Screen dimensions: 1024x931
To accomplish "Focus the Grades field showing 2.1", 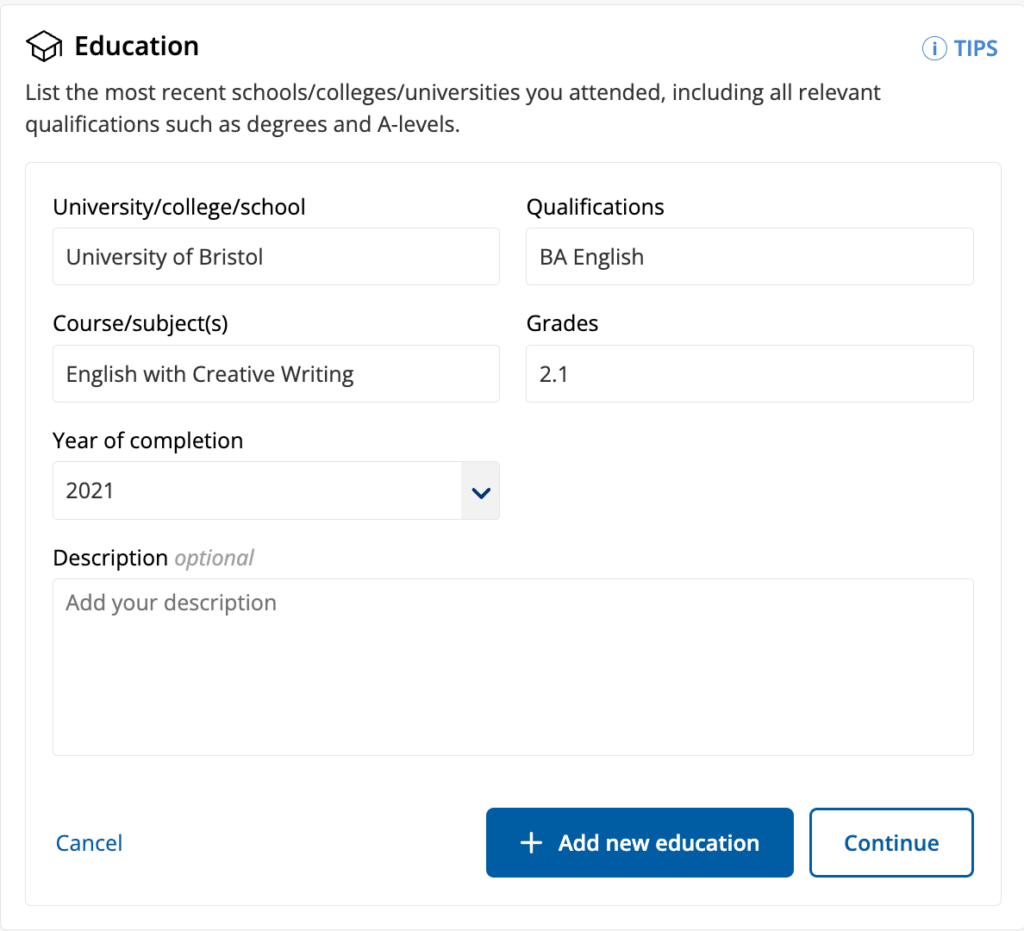I will (749, 373).
